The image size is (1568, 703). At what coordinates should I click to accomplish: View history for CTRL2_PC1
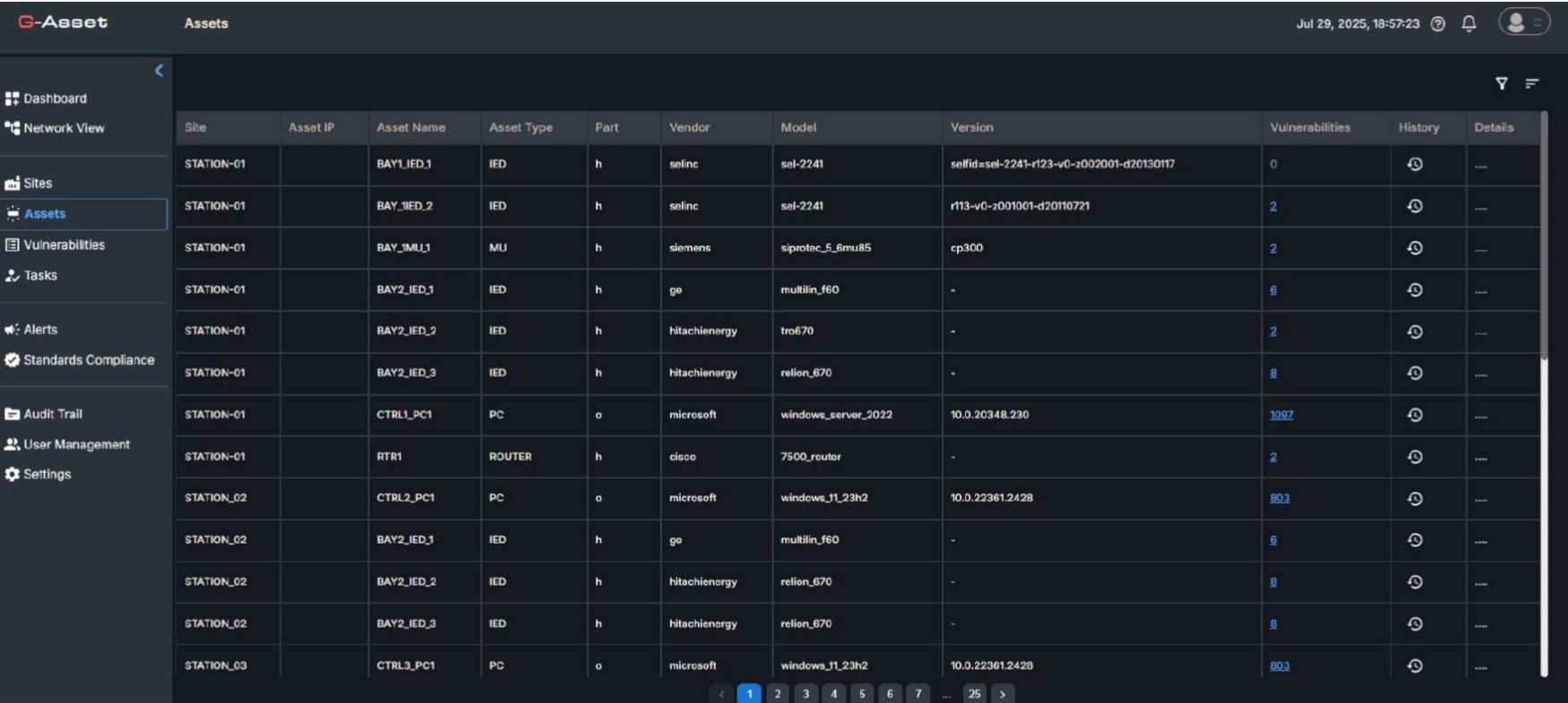pyautogui.click(x=1415, y=499)
